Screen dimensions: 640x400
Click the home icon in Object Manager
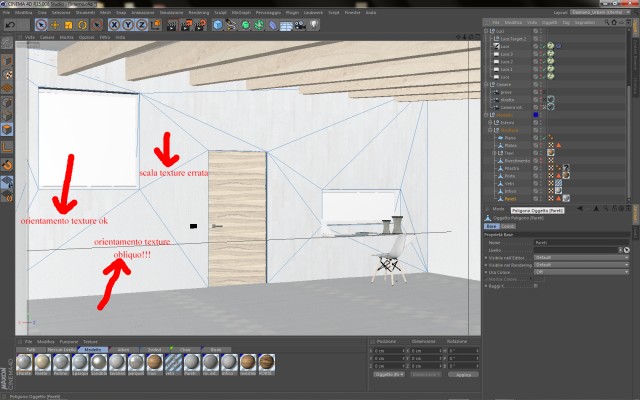click(614, 22)
